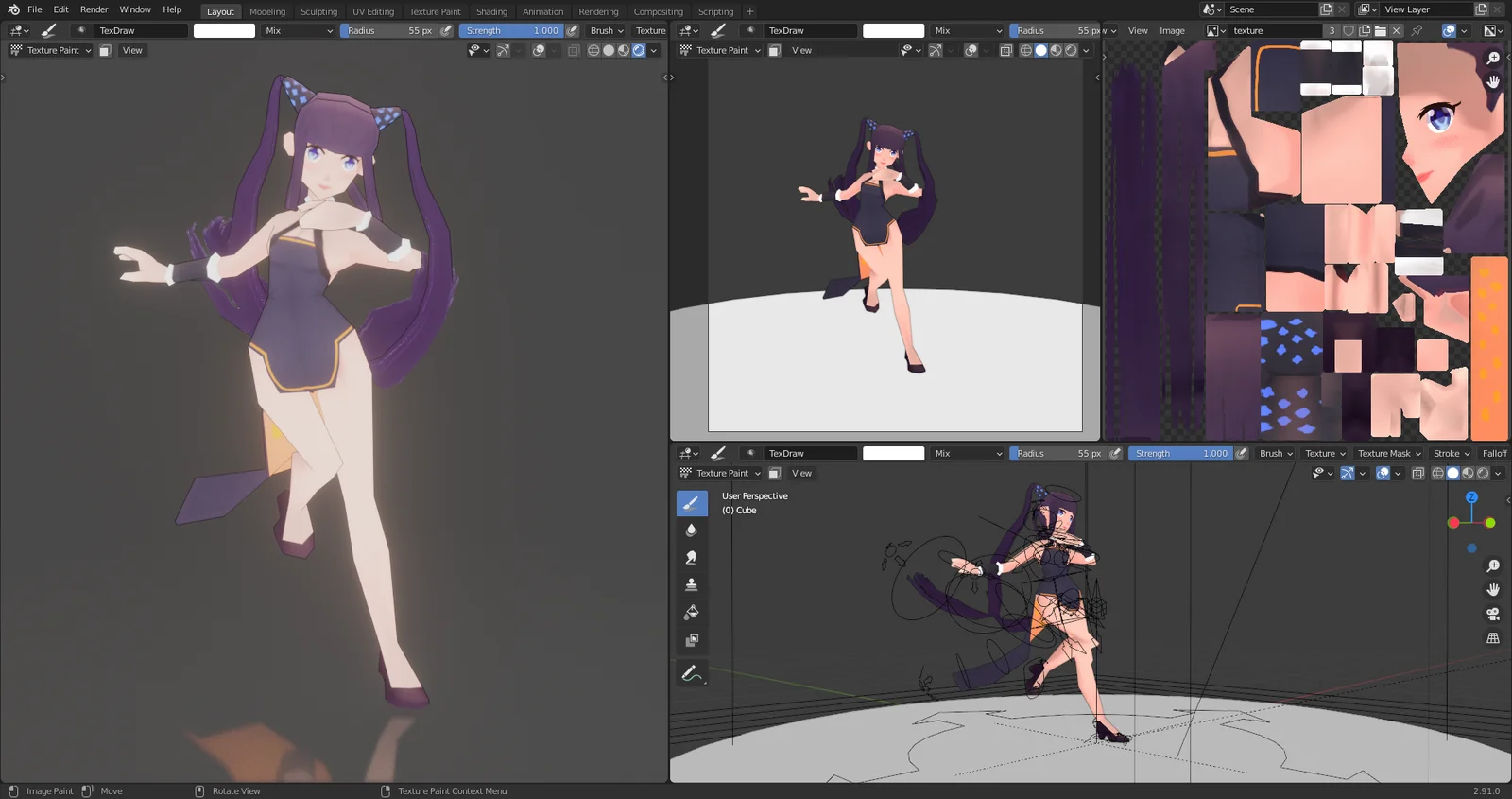The width and height of the screenshot is (1512, 799).
Task: Click the Radius slider in bottom-right header
Action: point(1057,453)
